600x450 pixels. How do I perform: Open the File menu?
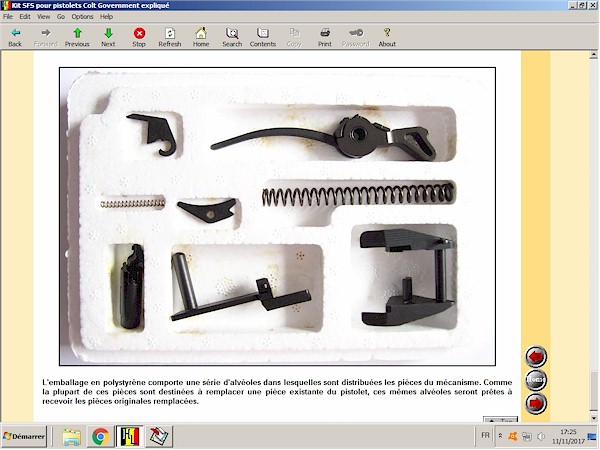click(x=8, y=16)
